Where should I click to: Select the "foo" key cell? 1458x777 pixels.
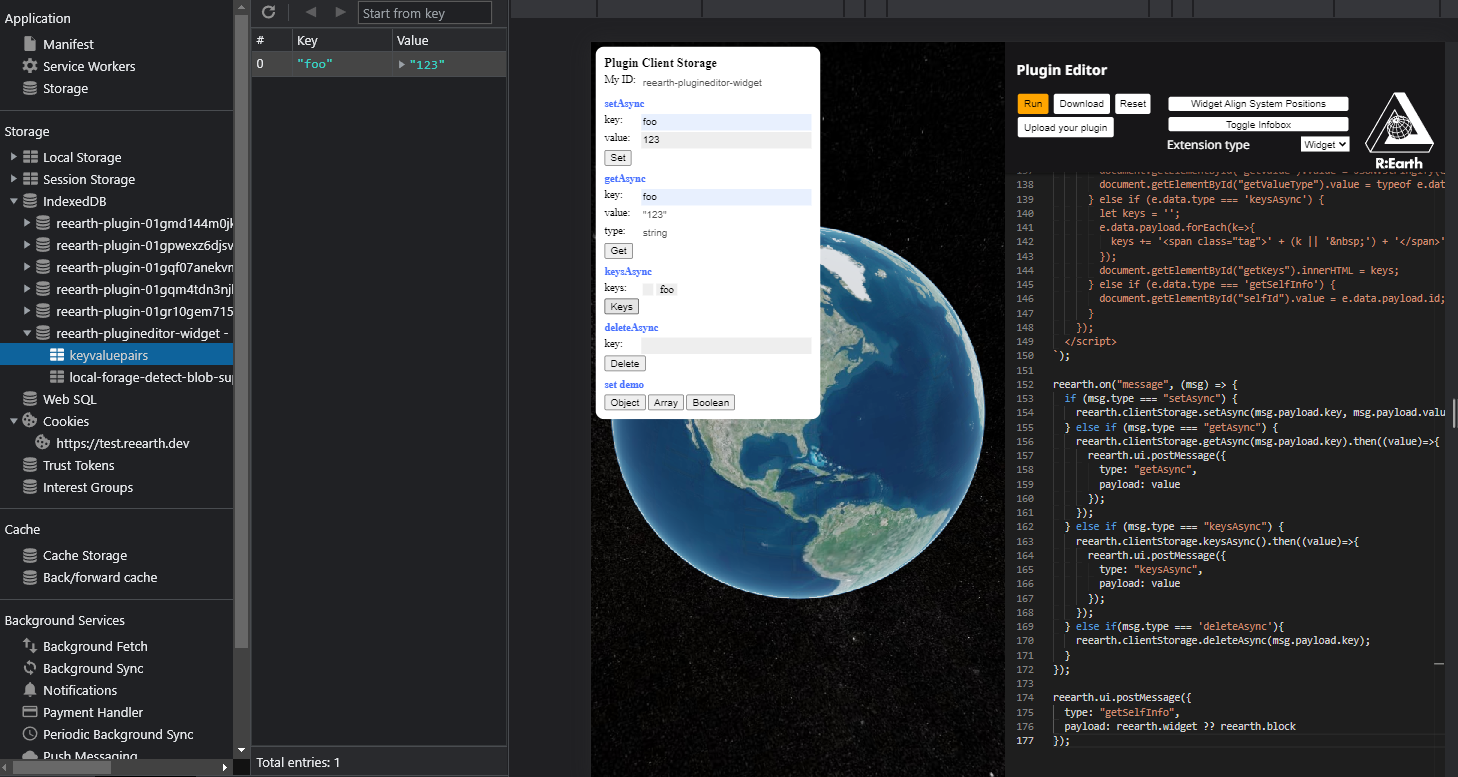coord(342,64)
